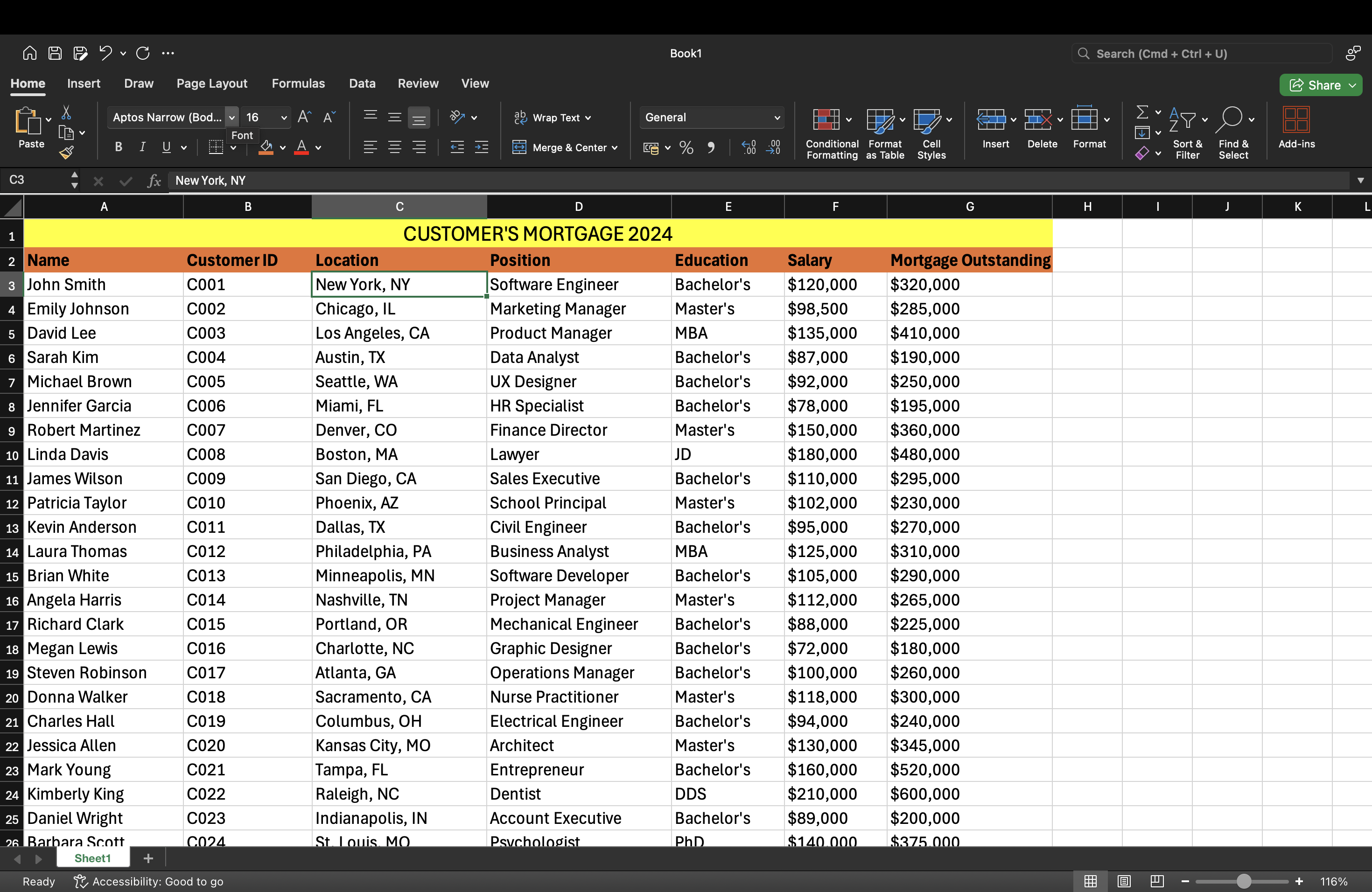Open the Insert ribbon tab
Screen dimensions: 1372x892
pyautogui.click(x=84, y=84)
